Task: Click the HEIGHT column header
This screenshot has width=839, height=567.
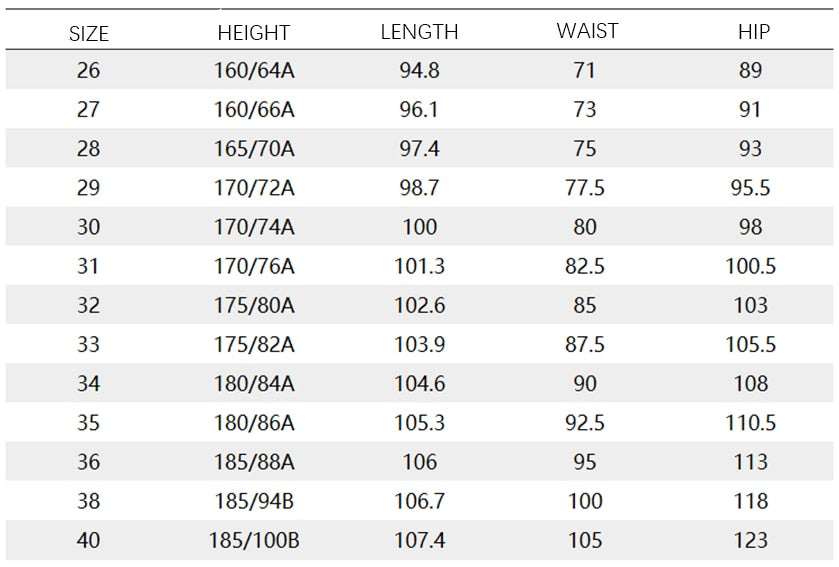Action: coord(254,33)
